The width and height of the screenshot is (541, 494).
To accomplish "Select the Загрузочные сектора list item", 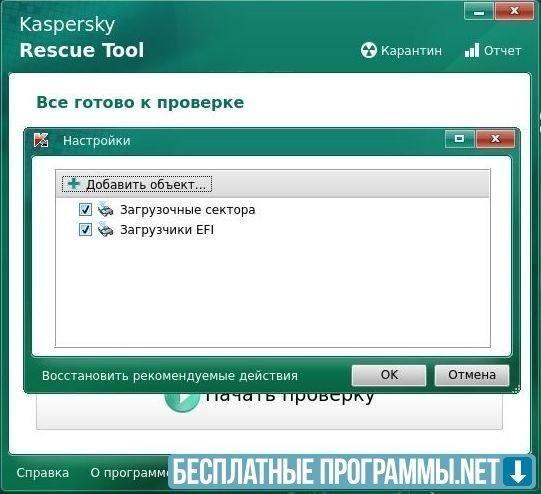I will [x=188, y=210].
